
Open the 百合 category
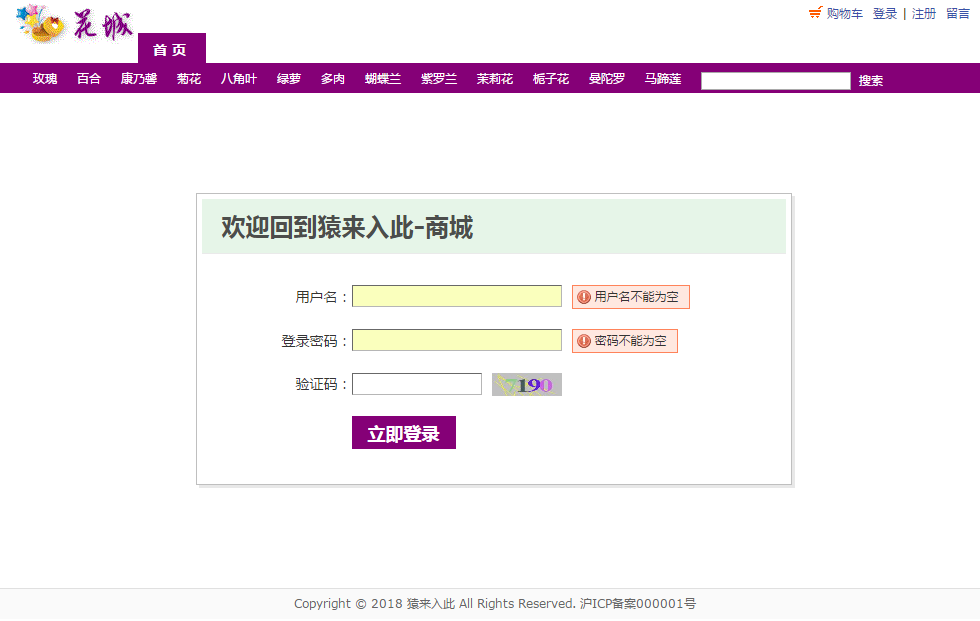[89, 79]
